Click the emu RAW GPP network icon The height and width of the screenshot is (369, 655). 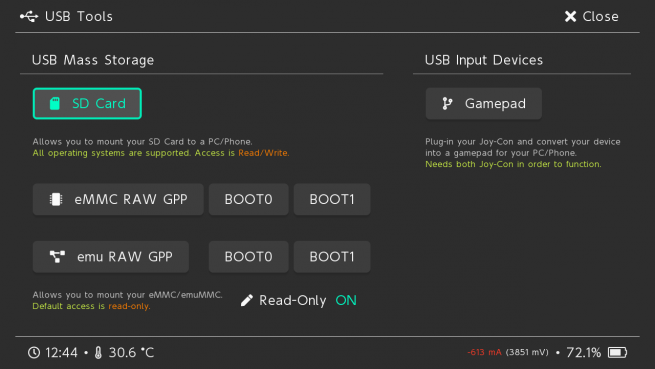[57, 257]
